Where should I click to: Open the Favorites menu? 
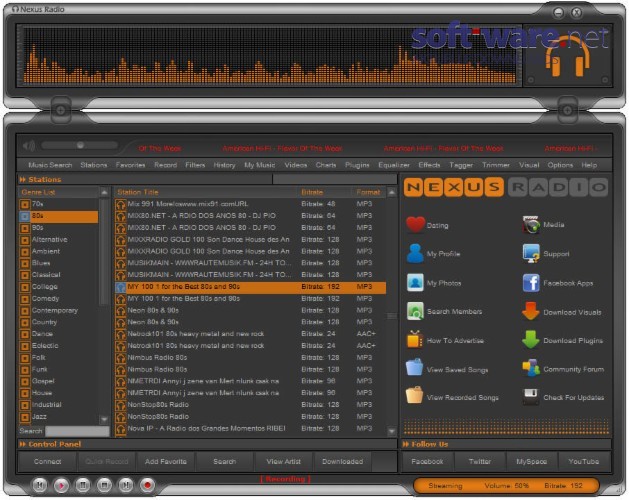[130, 165]
